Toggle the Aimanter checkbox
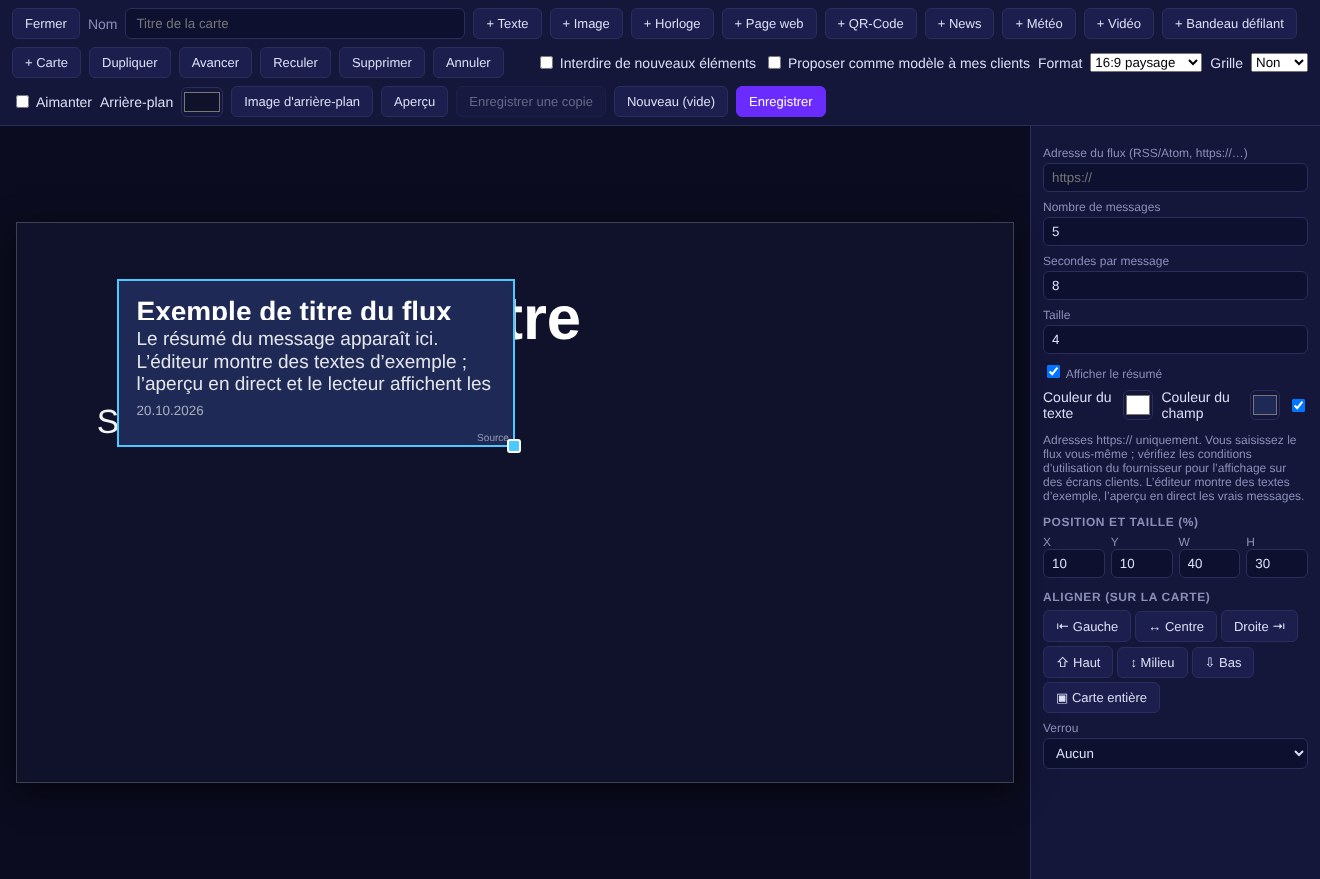The width and height of the screenshot is (1320, 879). click(22, 101)
